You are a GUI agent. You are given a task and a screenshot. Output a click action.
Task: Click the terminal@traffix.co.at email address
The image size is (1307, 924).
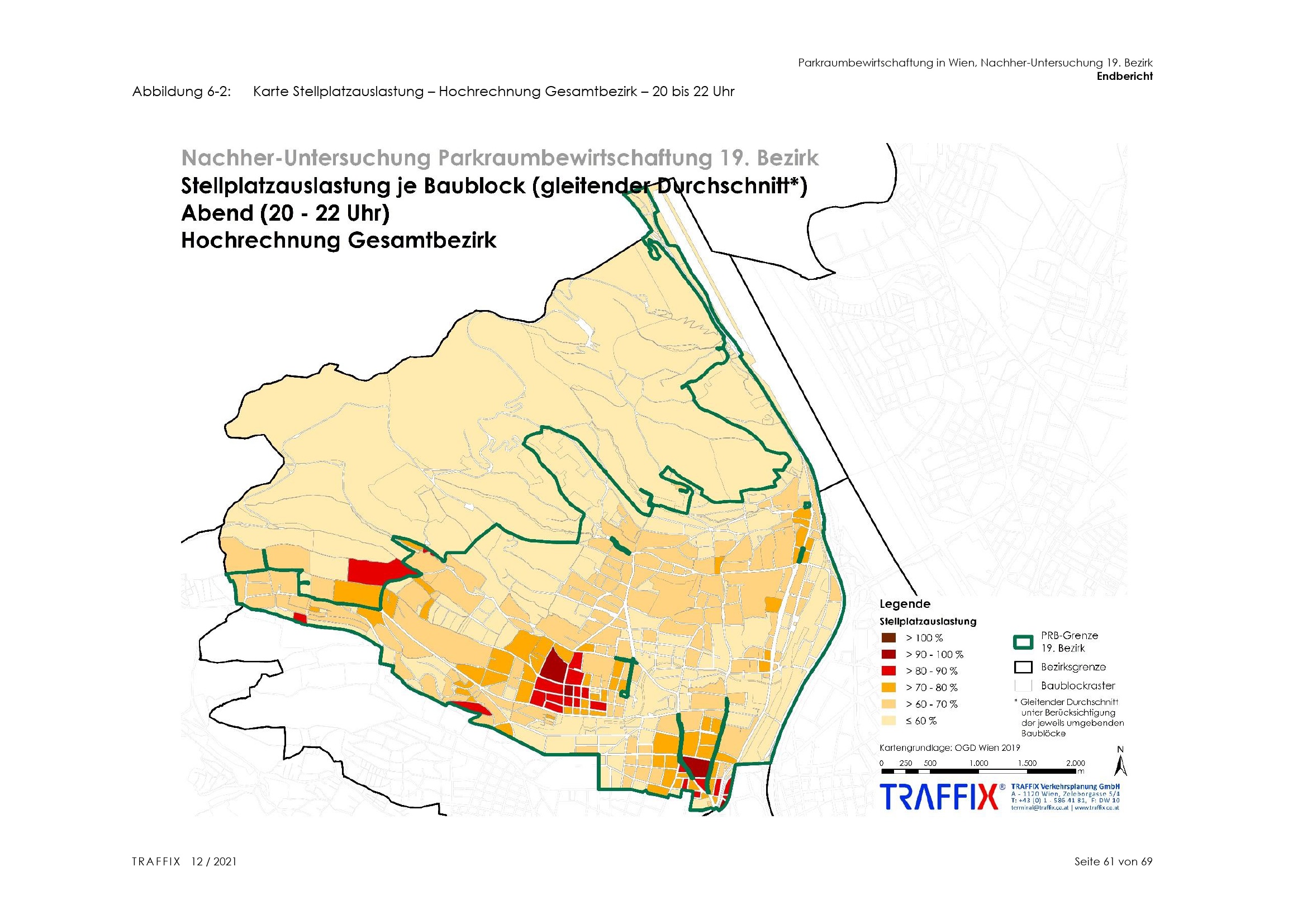[x=1040, y=807]
